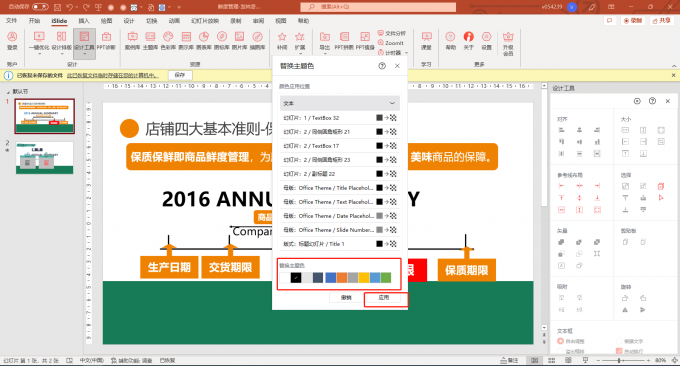Click the save icon in the quick access toolbar
The width and height of the screenshot is (680, 366).
(x=57, y=7)
